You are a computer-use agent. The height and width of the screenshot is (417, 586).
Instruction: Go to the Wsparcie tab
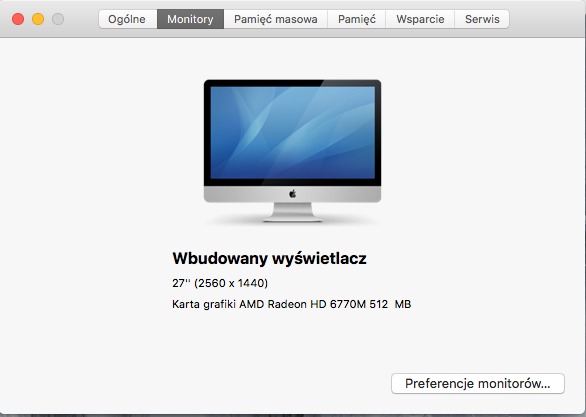[x=420, y=19]
